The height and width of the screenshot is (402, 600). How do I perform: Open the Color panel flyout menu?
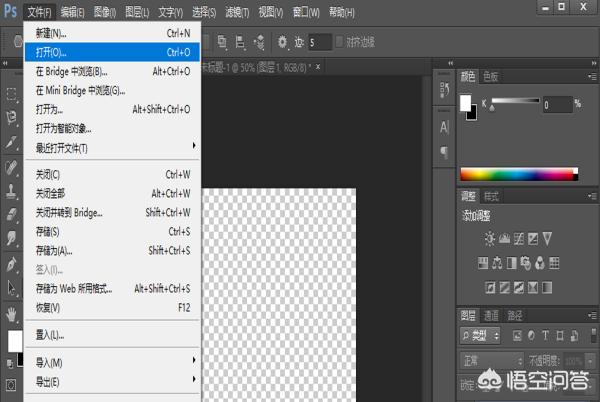point(592,77)
